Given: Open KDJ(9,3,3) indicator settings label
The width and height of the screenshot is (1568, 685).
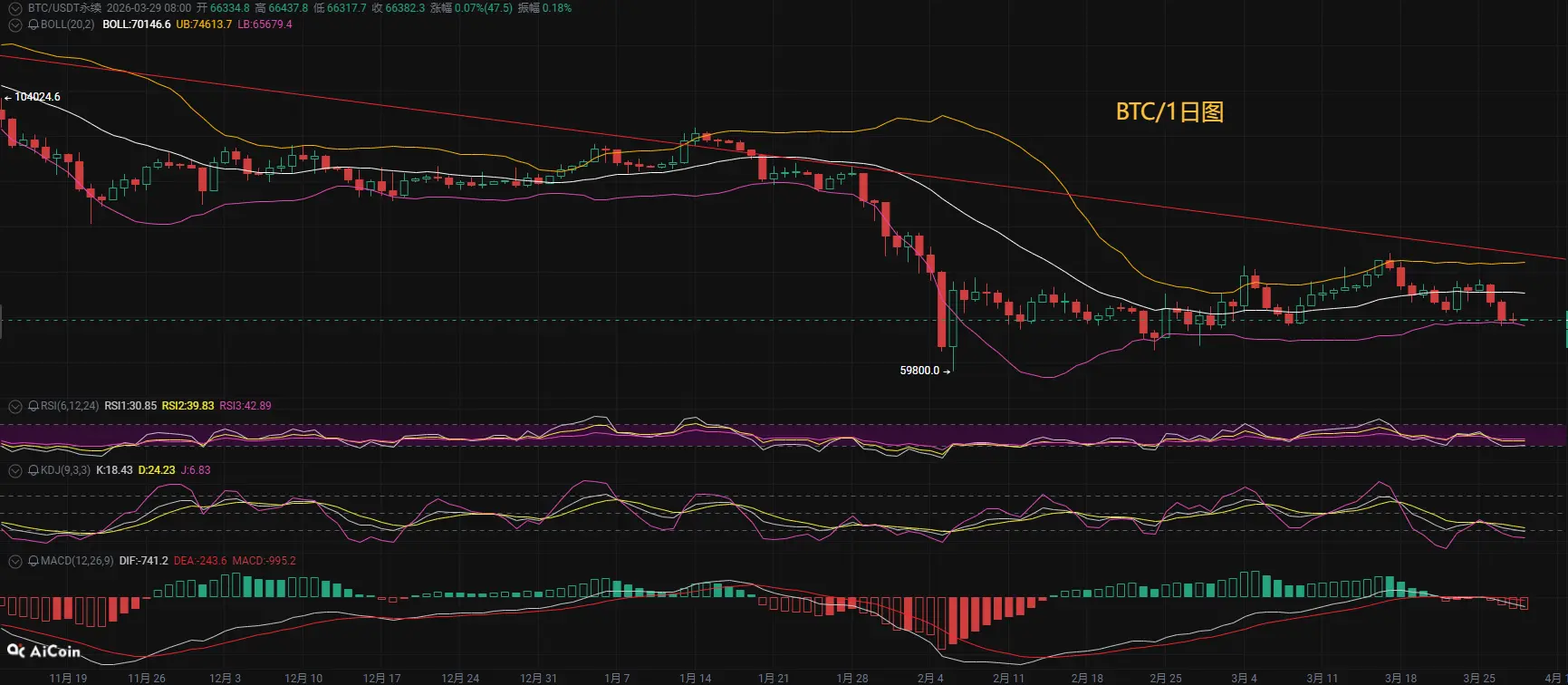Looking at the screenshot, I should [x=65, y=470].
